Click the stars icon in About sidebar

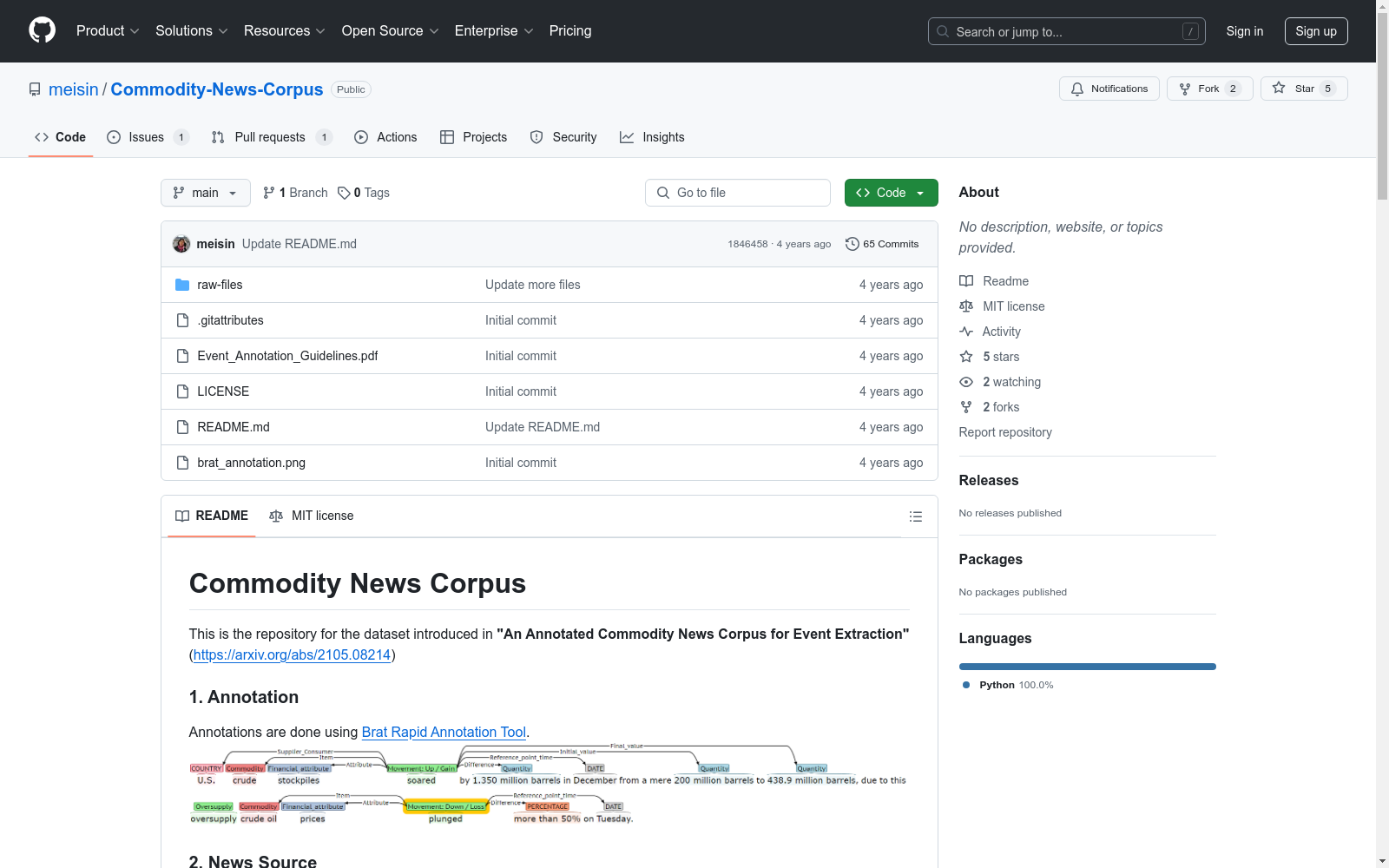pyautogui.click(x=966, y=357)
